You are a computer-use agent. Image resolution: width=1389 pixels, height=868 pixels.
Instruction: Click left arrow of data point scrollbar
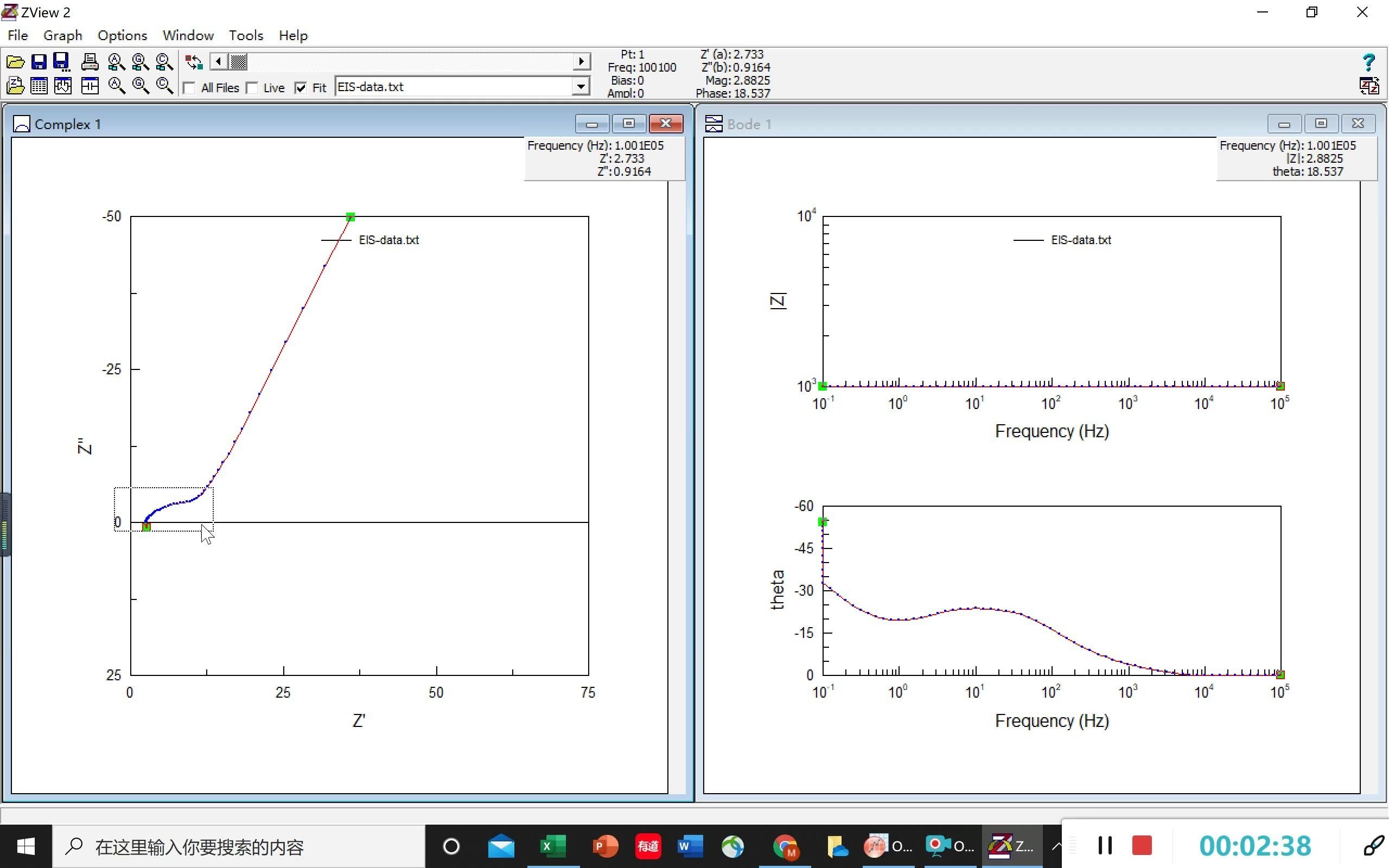pyautogui.click(x=219, y=61)
